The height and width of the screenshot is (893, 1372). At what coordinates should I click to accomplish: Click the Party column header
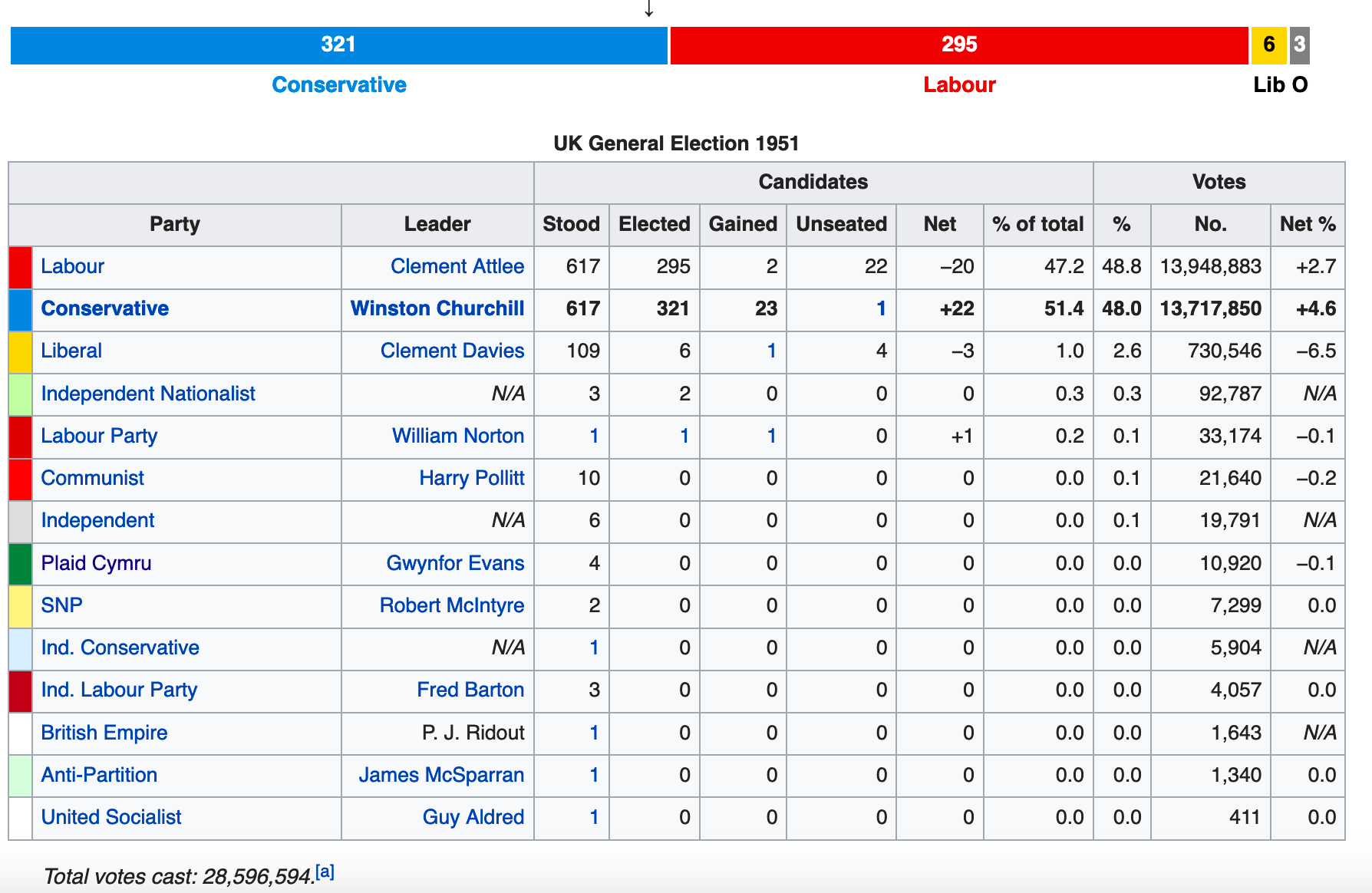click(175, 225)
